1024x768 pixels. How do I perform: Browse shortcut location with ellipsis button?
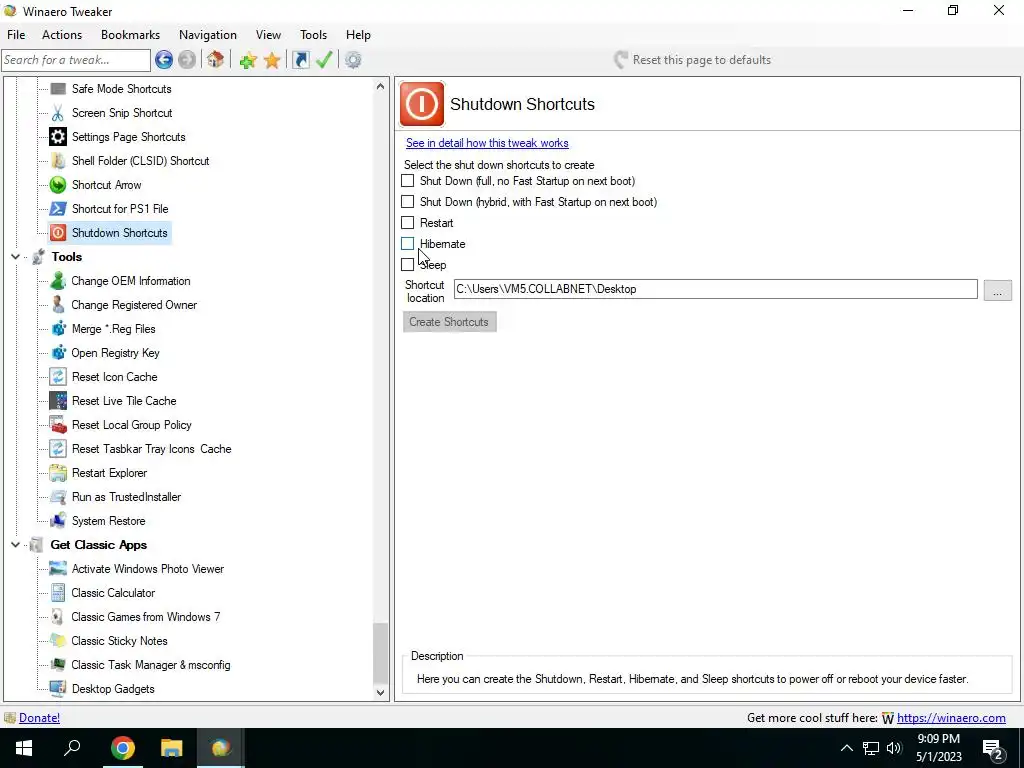tap(997, 290)
